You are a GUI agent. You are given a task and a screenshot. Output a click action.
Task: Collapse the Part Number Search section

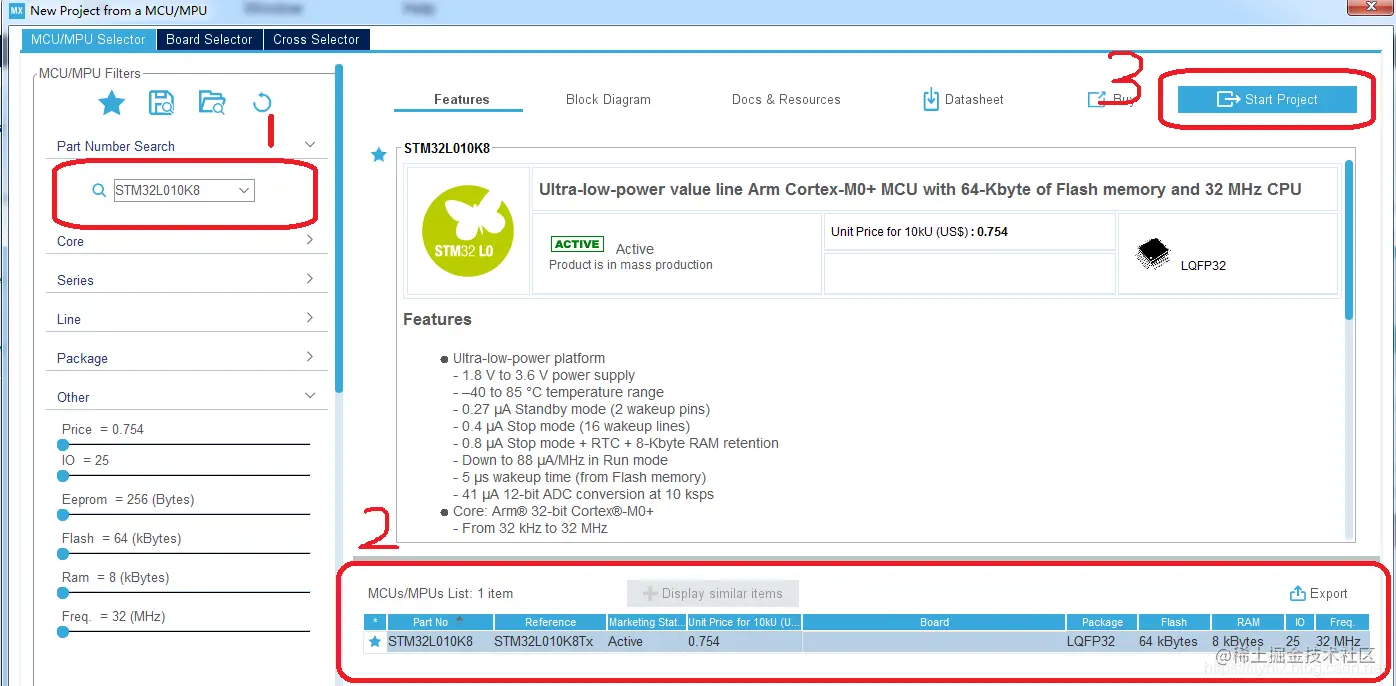[310, 145]
